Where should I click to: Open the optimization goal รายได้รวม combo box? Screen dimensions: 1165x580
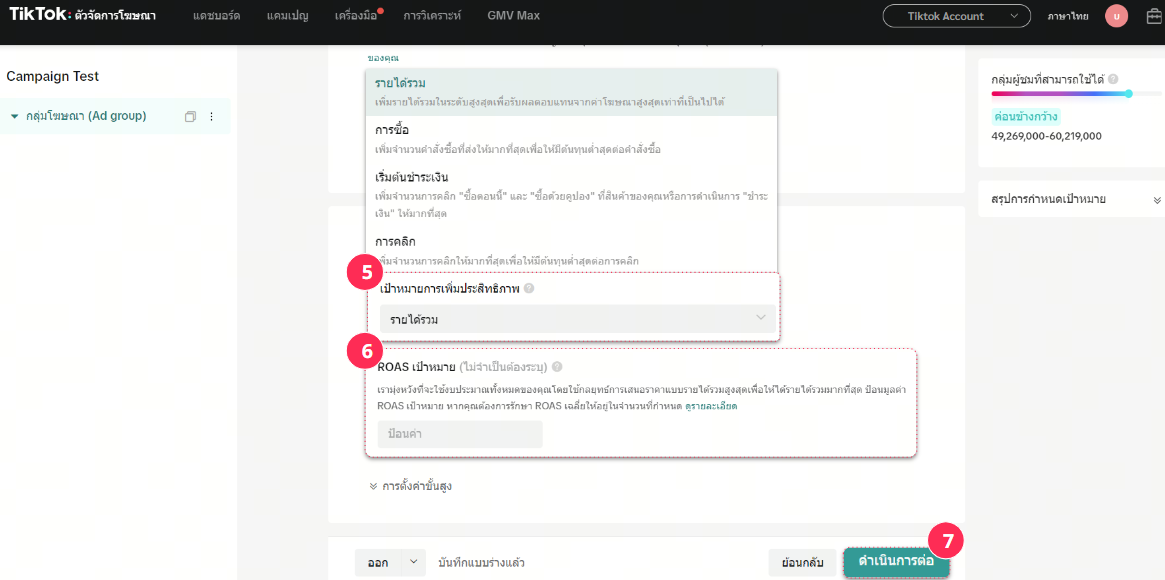point(577,319)
